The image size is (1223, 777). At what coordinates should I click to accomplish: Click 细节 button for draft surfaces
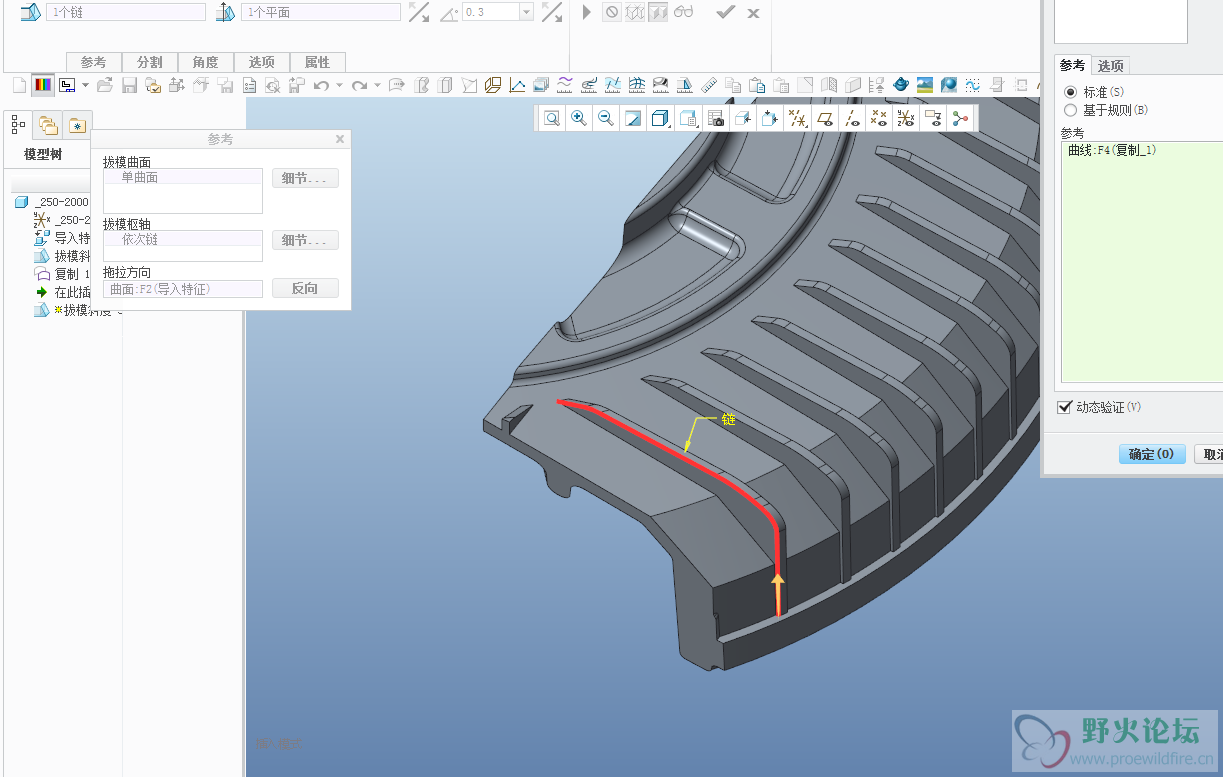pyautogui.click(x=305, y=179)
